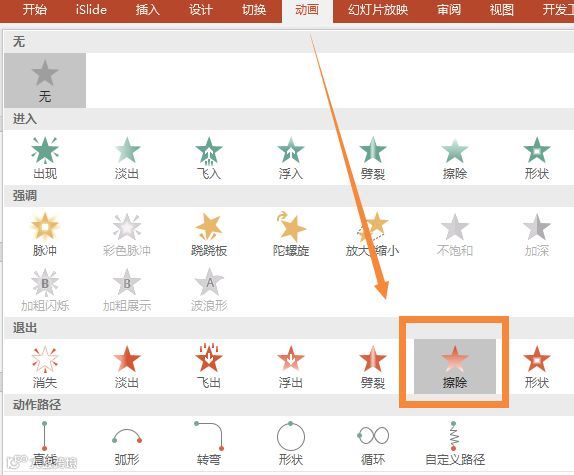
Task: Select the 出现 entrance animation
Action: tap(45, 157)
